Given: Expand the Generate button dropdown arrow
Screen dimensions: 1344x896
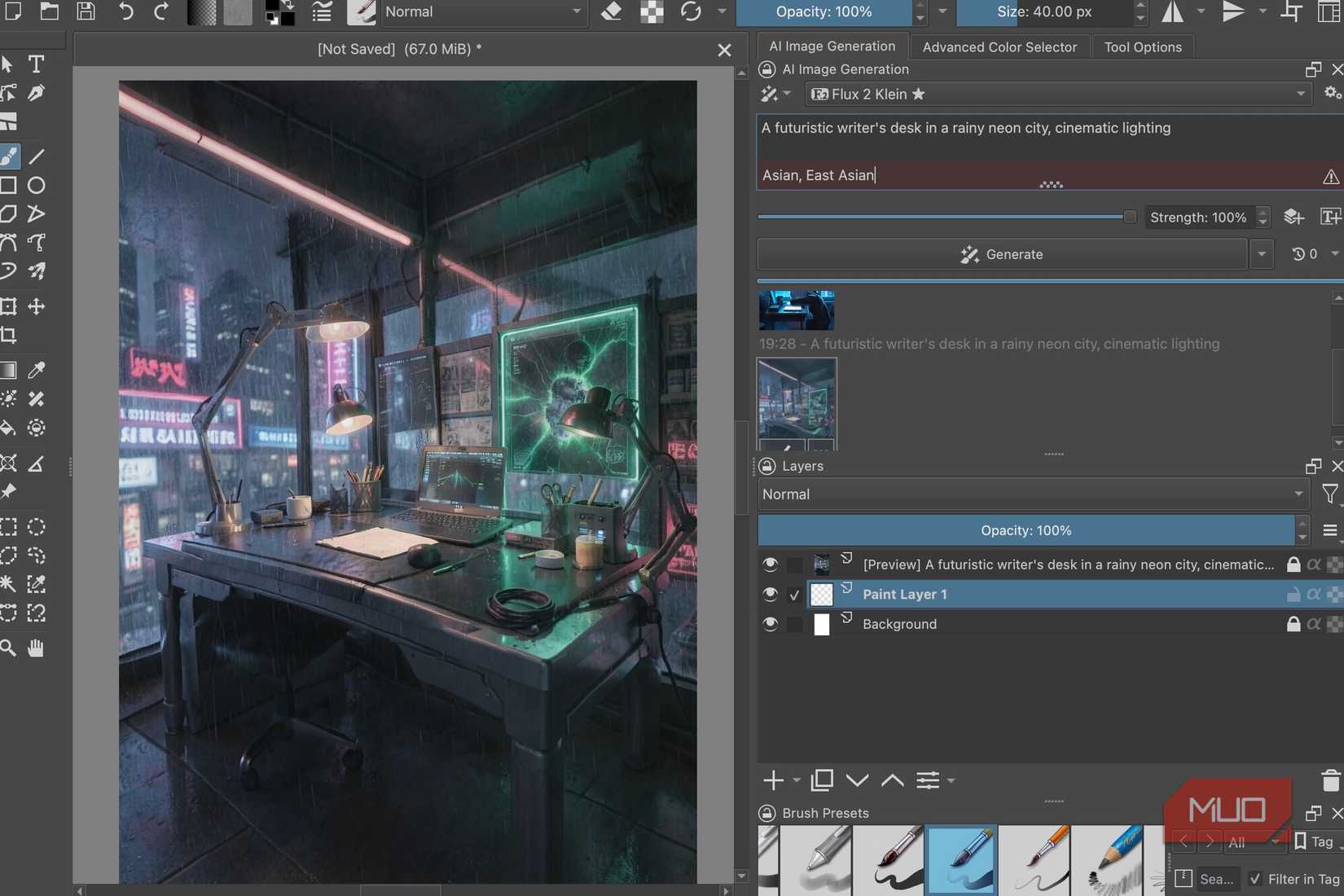Looking at the screenshot, I should (x=1261, y=254).
